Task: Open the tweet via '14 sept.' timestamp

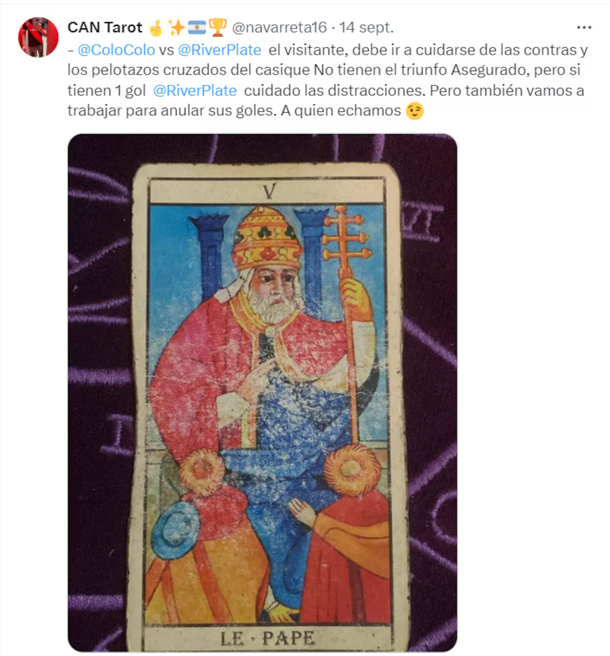Action: click(367, 28)
